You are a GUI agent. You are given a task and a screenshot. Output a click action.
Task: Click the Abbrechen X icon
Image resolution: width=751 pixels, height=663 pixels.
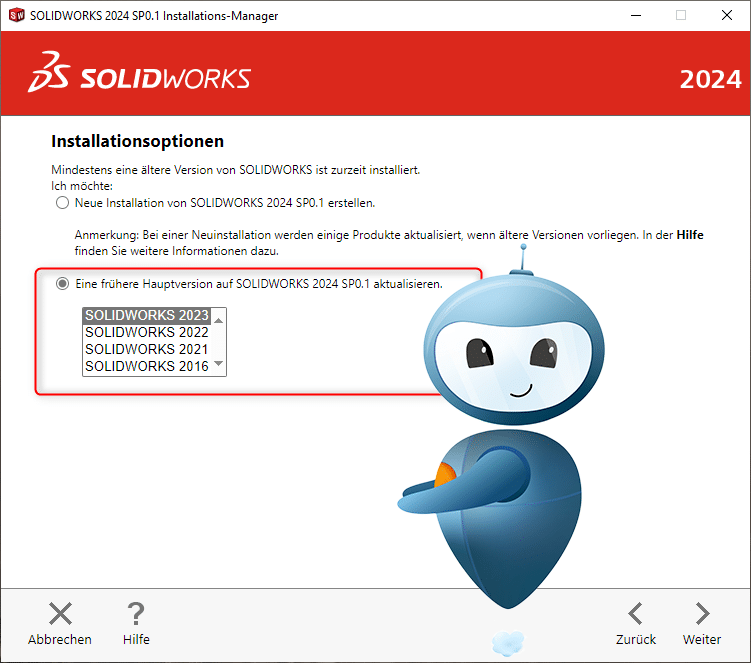tap(60, 613)
